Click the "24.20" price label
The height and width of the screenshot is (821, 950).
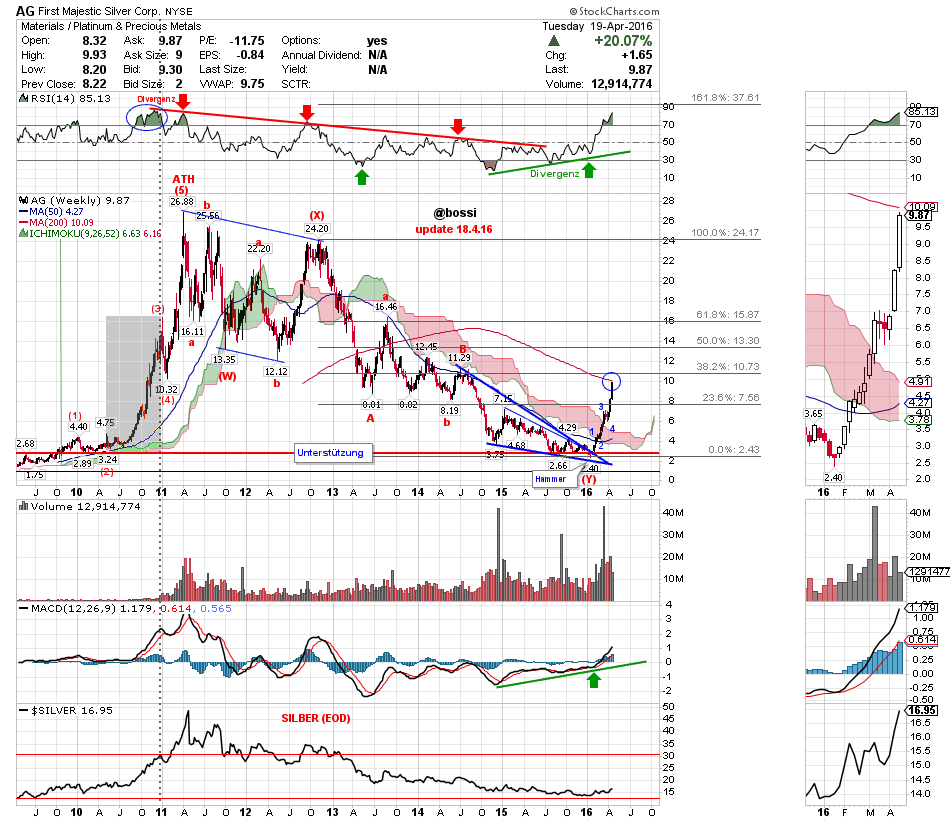tap(317, 228)
